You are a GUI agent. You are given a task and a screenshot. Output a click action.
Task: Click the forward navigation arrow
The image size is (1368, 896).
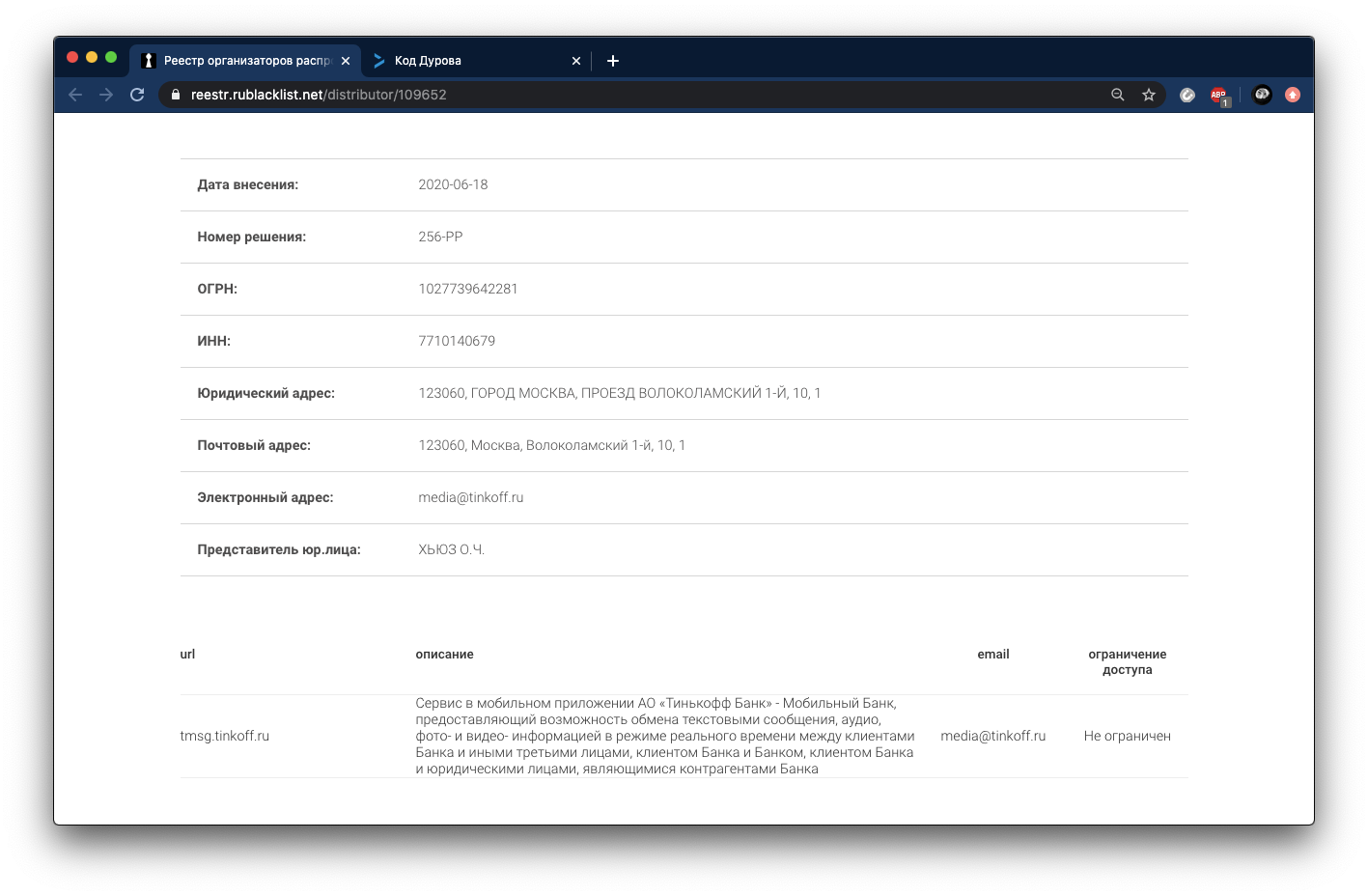click(106, 95)
